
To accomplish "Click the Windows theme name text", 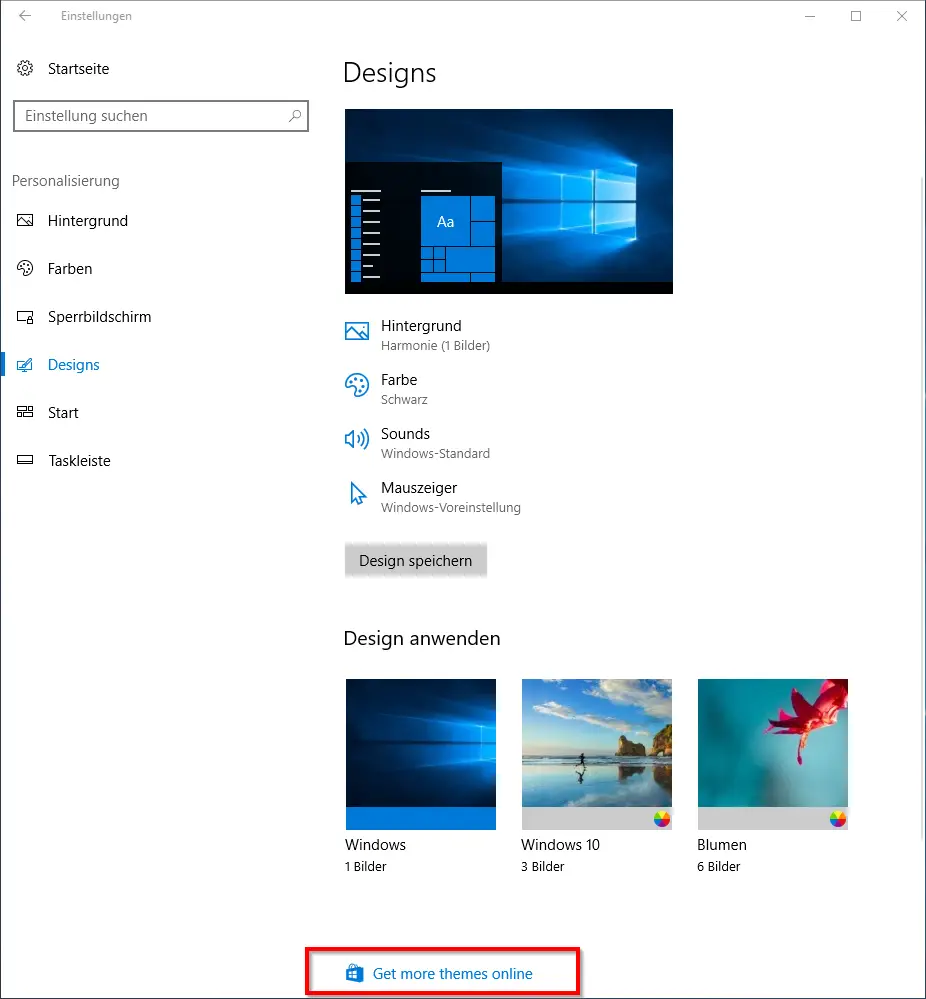I will point(375,845).
